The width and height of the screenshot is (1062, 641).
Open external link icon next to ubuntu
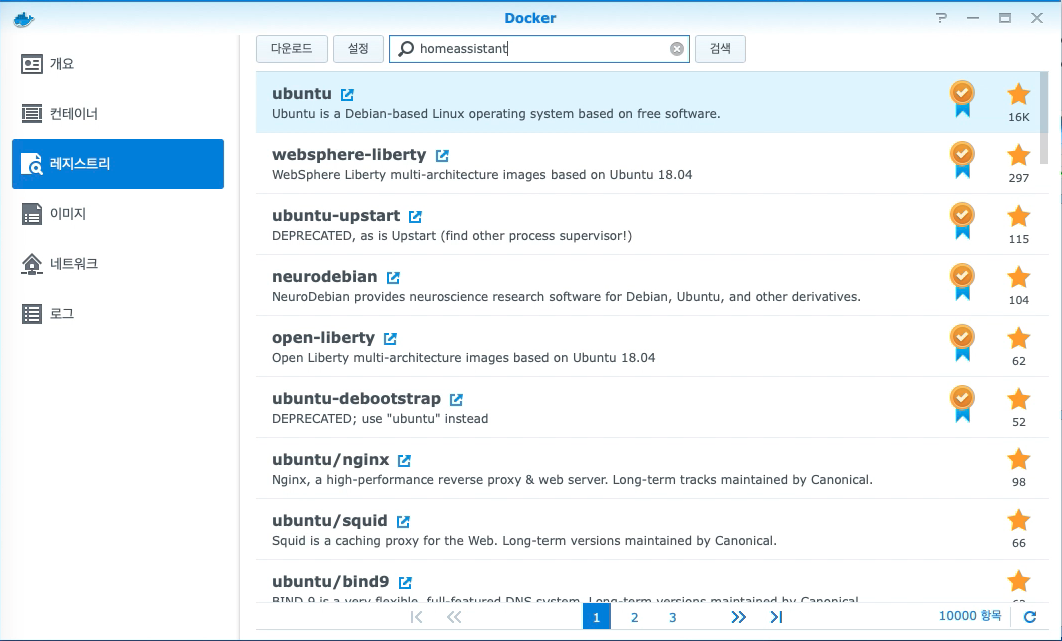click(347, 94)
